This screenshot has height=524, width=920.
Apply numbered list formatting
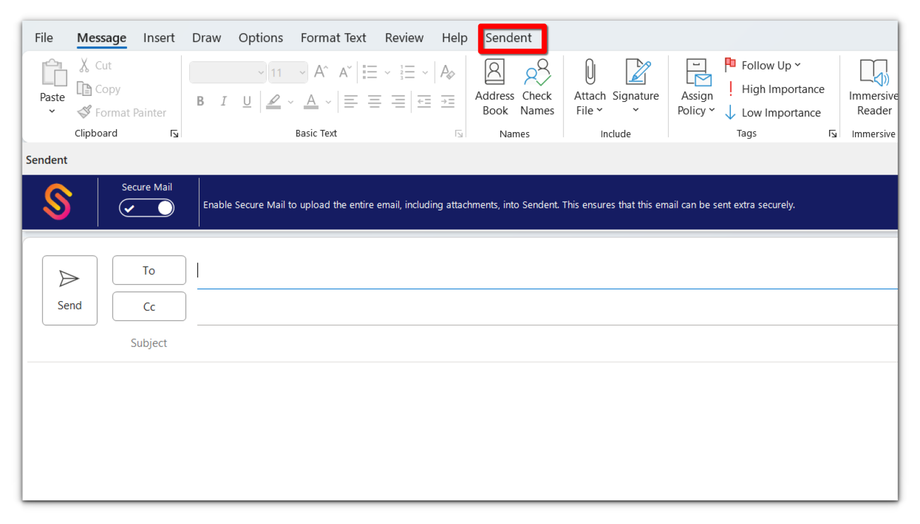(x=408, y=72)
